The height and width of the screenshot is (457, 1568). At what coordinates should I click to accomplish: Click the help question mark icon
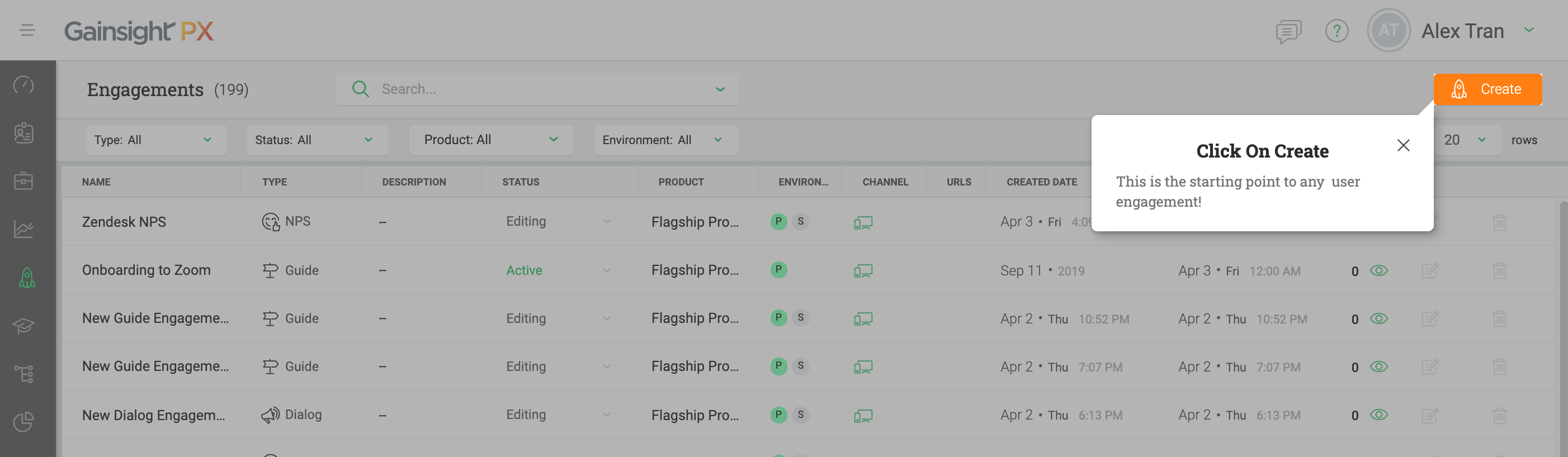[x=1336, y=30]
